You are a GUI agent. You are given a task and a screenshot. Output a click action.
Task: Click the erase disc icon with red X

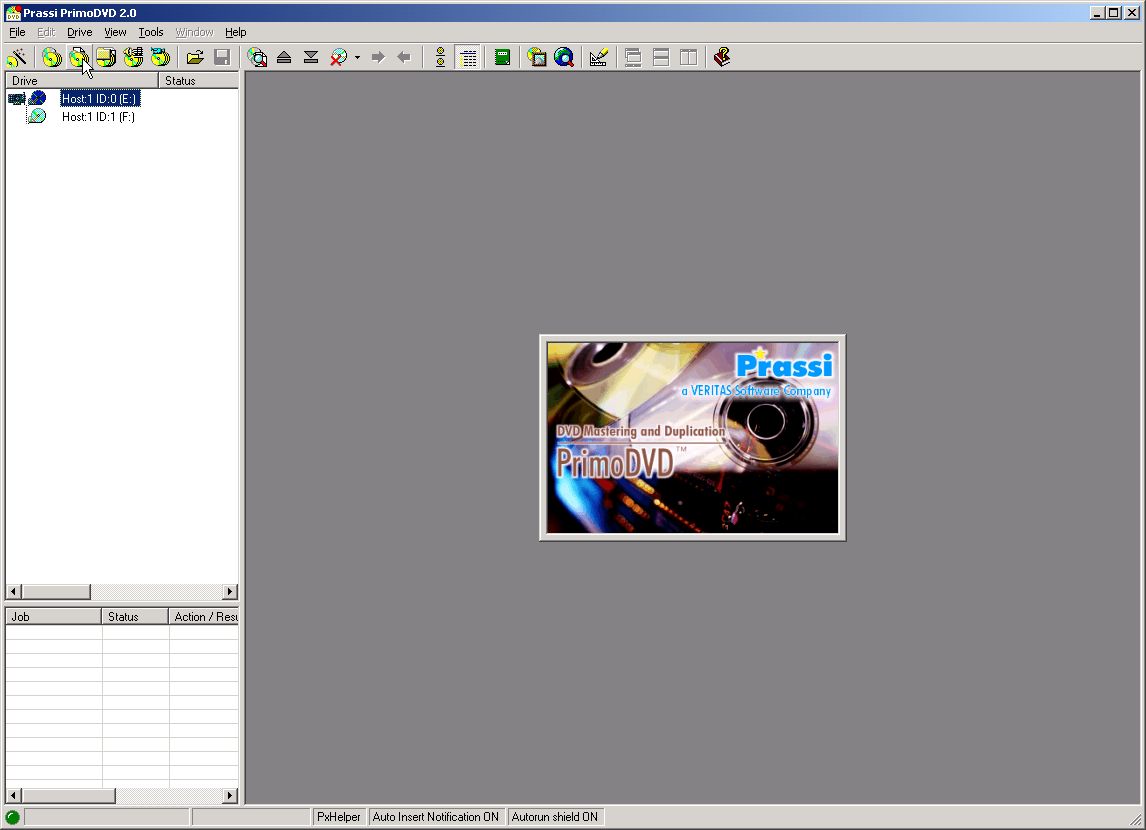click(338, 57)
